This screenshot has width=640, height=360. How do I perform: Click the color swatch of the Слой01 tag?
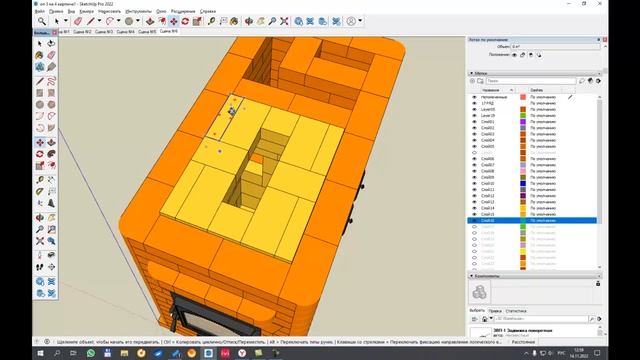[523, 122]
